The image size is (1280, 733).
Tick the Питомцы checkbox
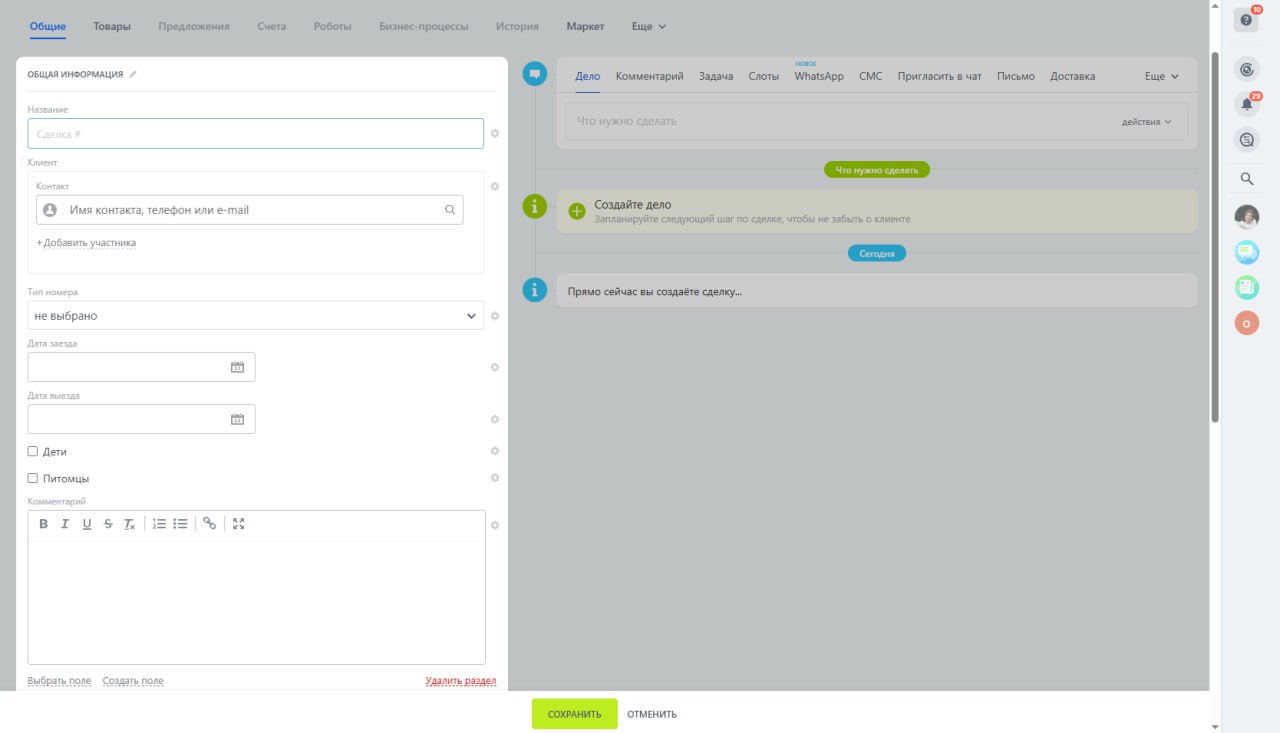click(x=33, y=478)
